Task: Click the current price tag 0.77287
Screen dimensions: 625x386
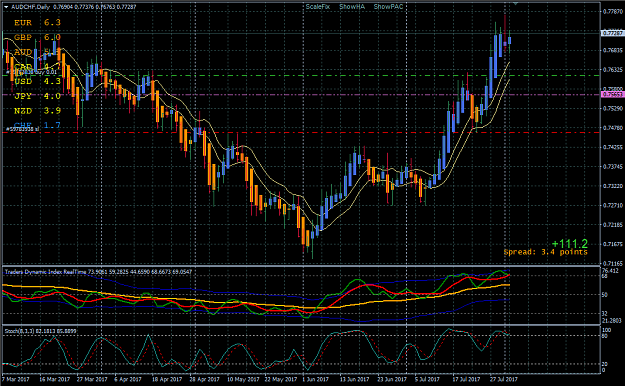Action: coord(612,33)
